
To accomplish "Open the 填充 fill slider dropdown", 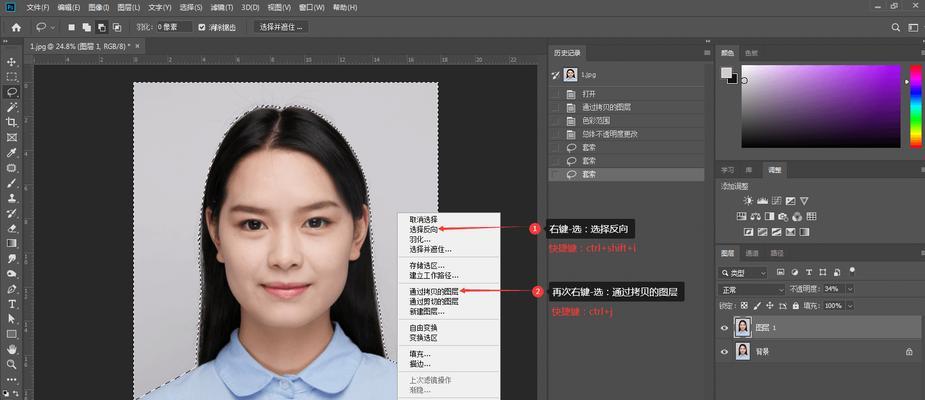I will tap(850, 306).
